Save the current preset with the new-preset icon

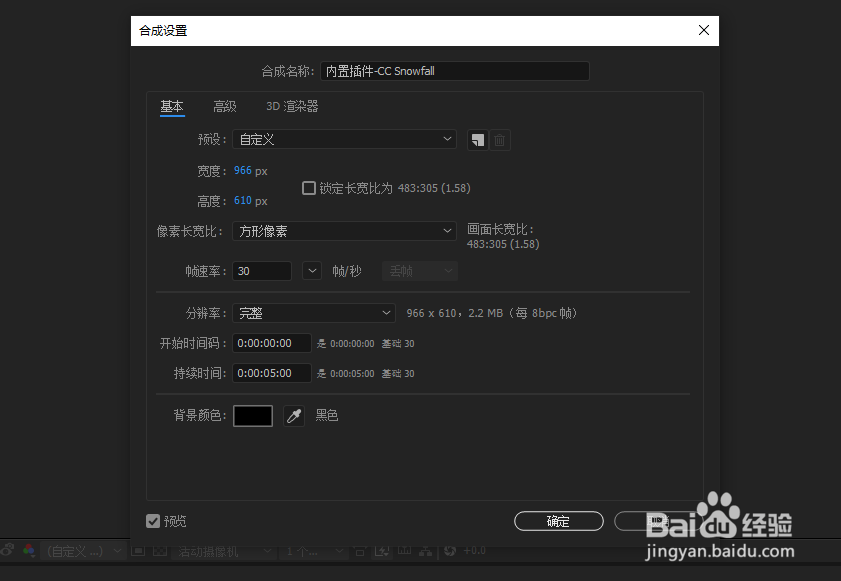[x=477, y=140]
